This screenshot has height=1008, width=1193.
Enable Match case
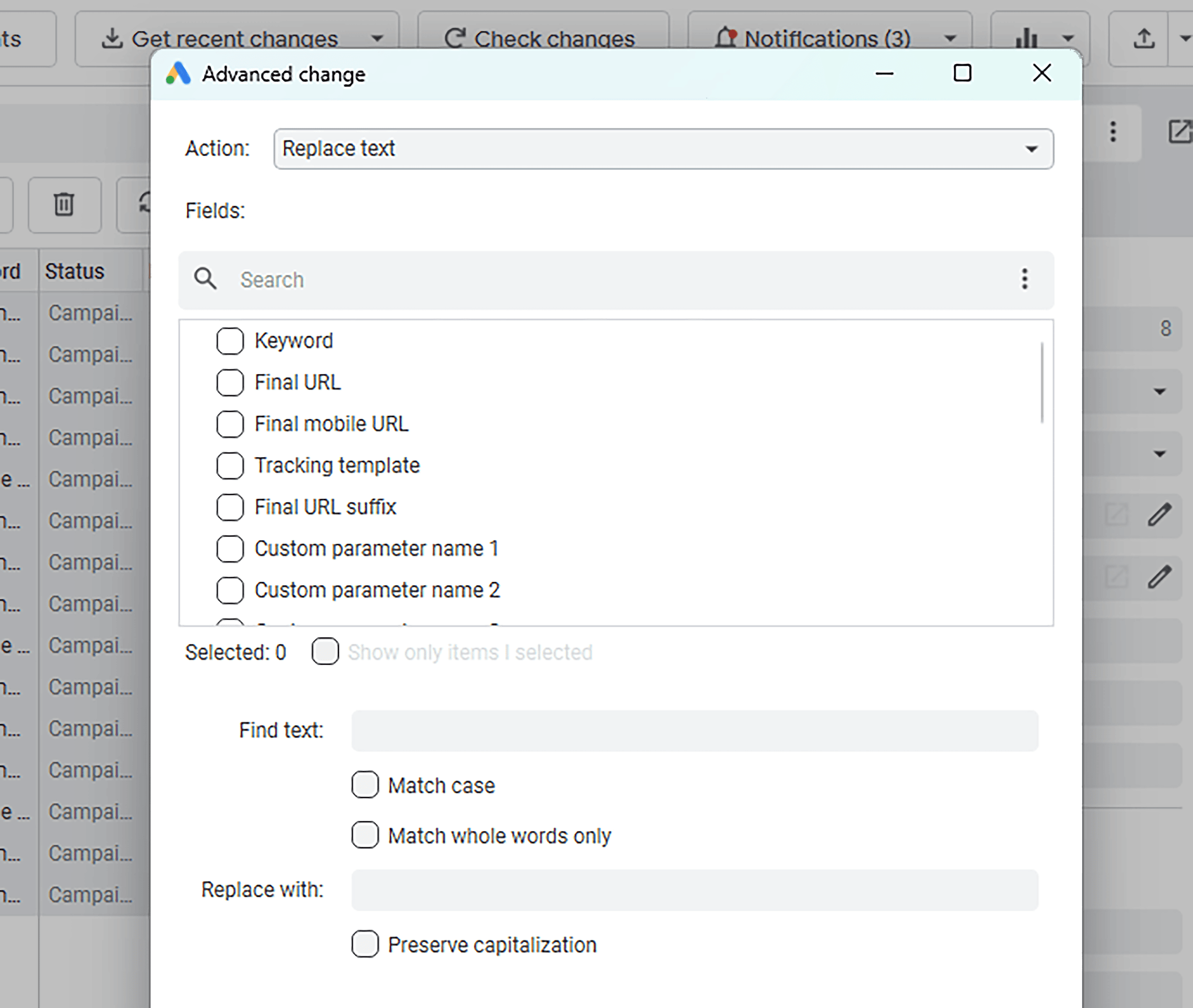365,785
